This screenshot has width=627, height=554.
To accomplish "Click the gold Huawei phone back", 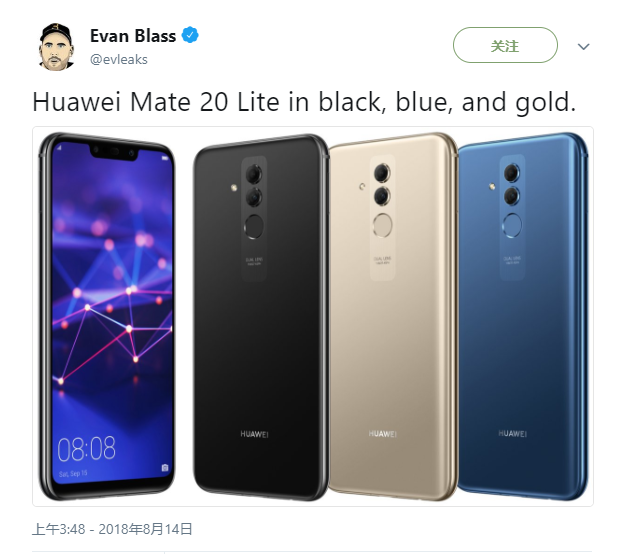I will pyautogui.click(x=393, y=316).
